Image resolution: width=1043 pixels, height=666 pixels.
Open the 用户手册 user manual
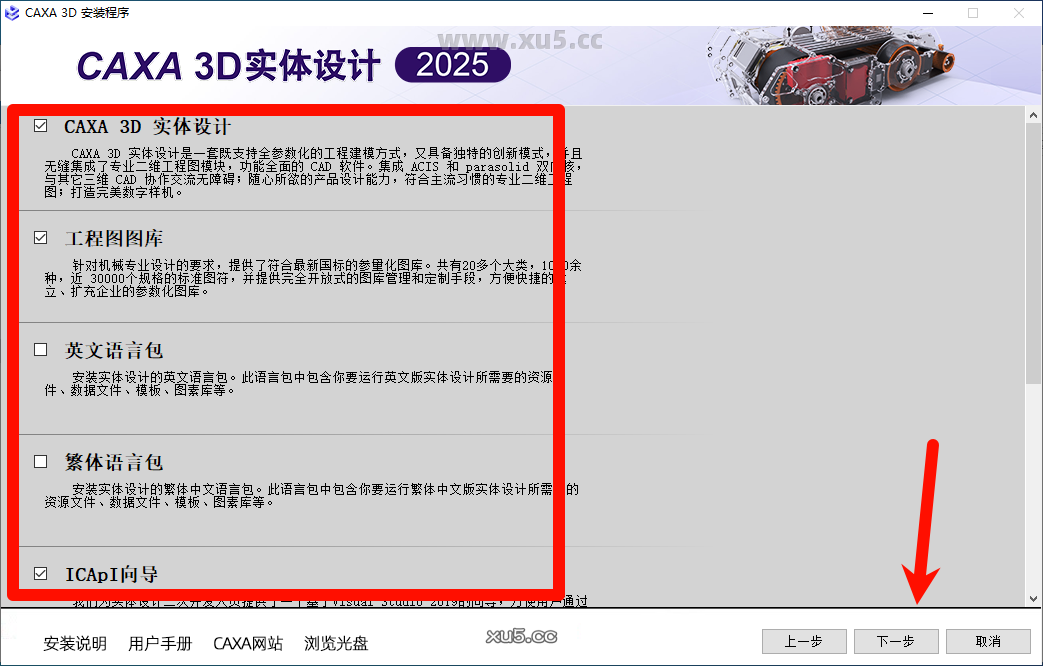pyautogui.click(x=160, y=644)
